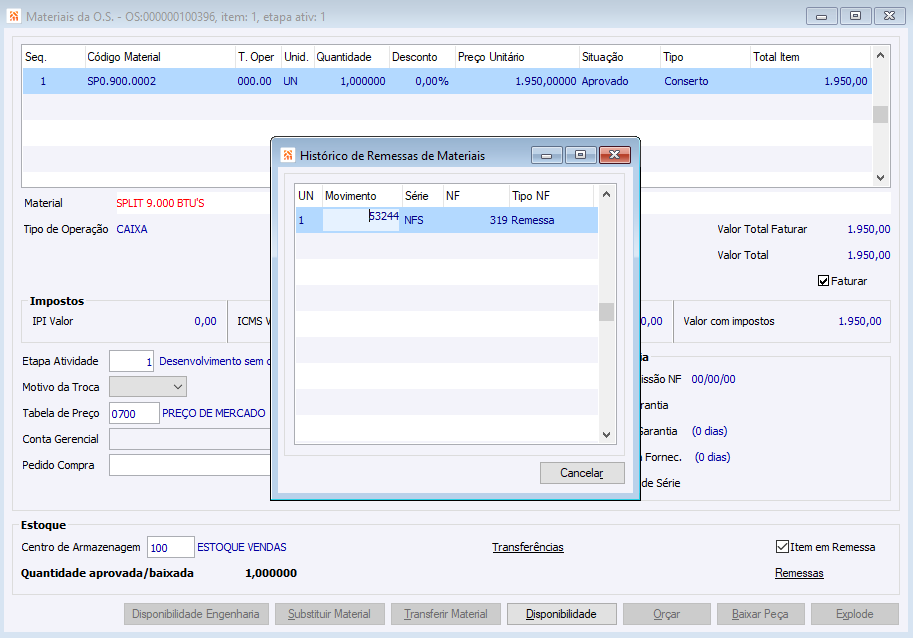Viewport: 913px width, 638px height.
Task: Click the NF column header in history grid
Action: point(476,196)
